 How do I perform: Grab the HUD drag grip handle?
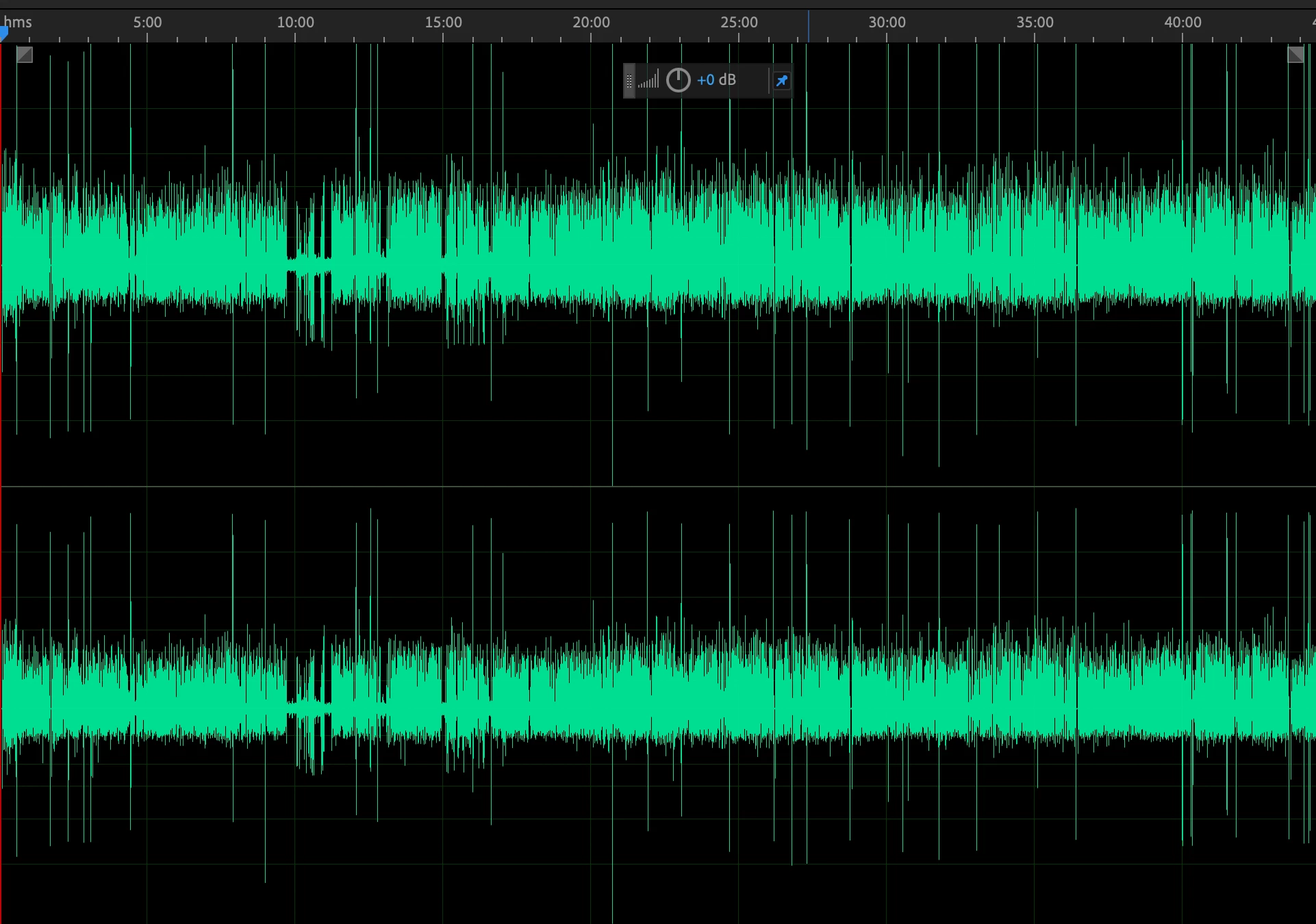(629, 81)
